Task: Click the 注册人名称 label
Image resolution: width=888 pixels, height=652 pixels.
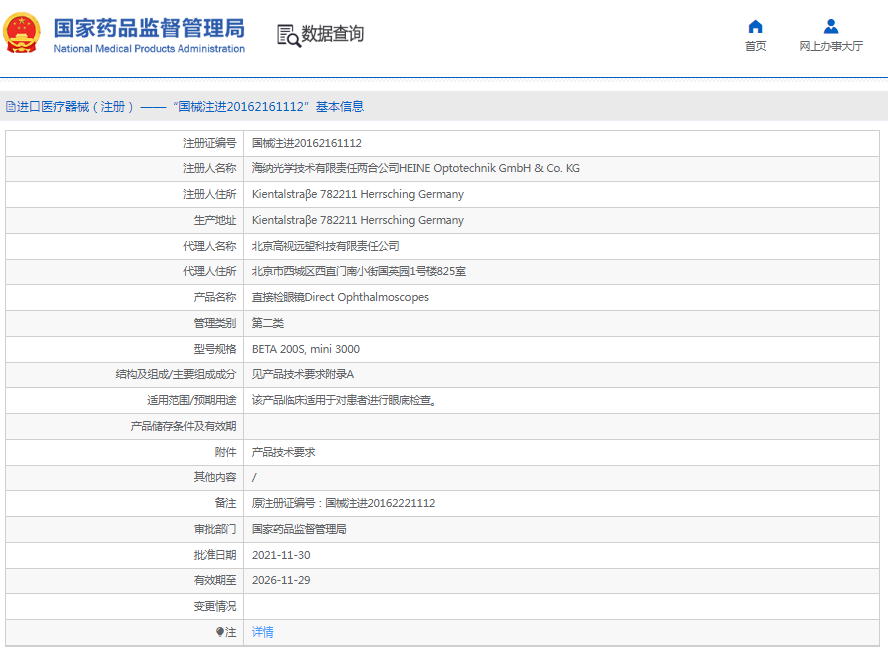Action: [210, 168]
